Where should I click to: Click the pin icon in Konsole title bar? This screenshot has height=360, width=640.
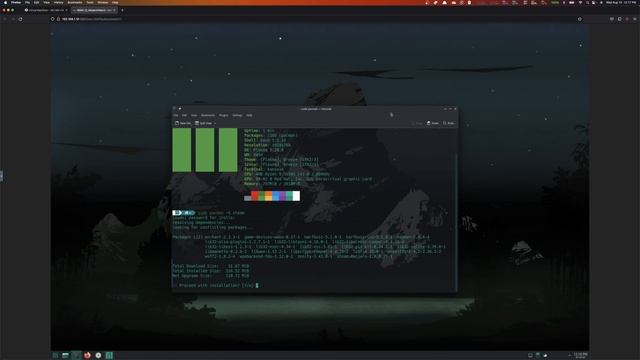click(180, 109)
